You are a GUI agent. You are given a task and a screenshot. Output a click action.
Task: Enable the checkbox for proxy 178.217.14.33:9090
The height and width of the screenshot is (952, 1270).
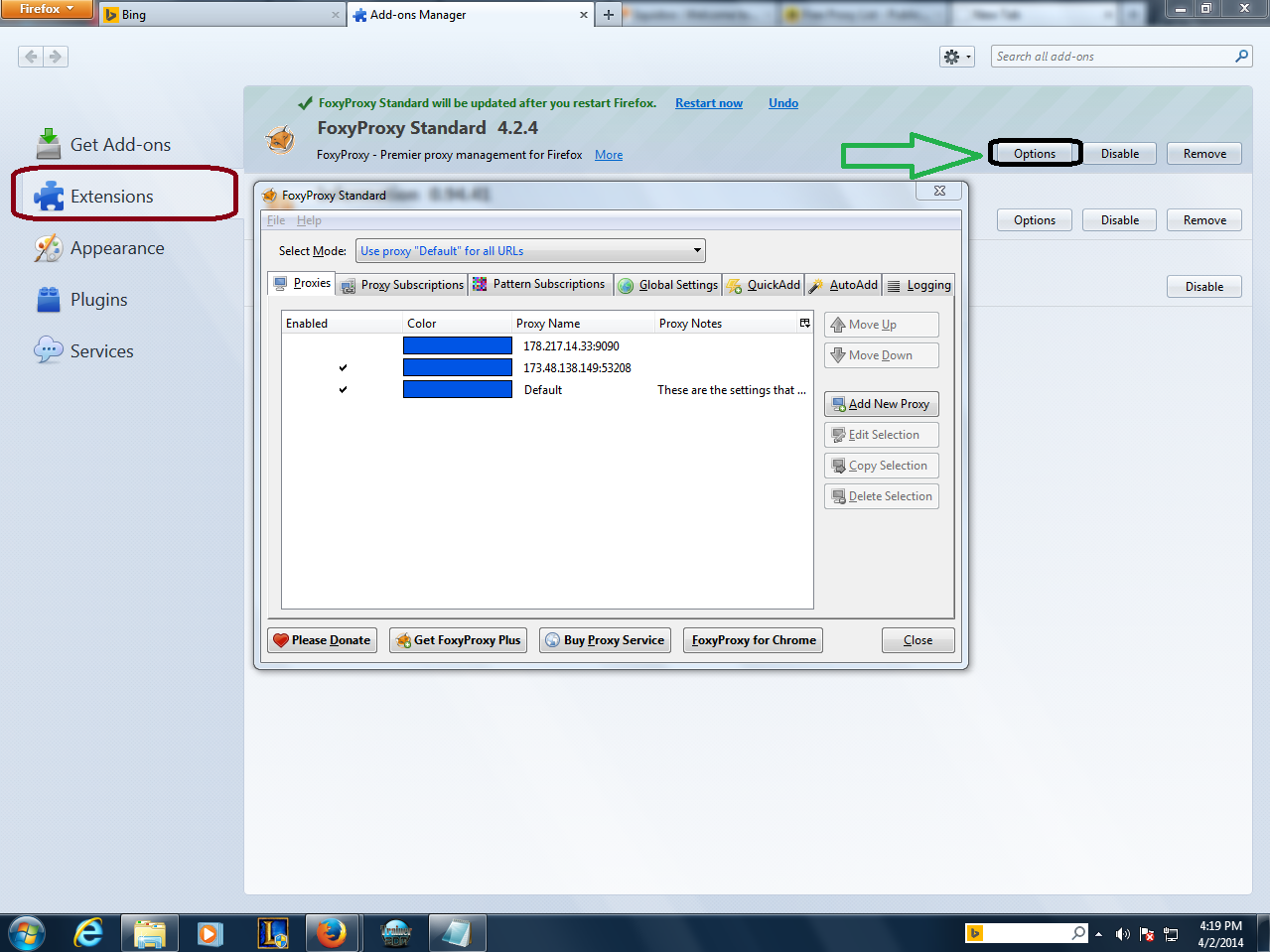coord(343,345)
